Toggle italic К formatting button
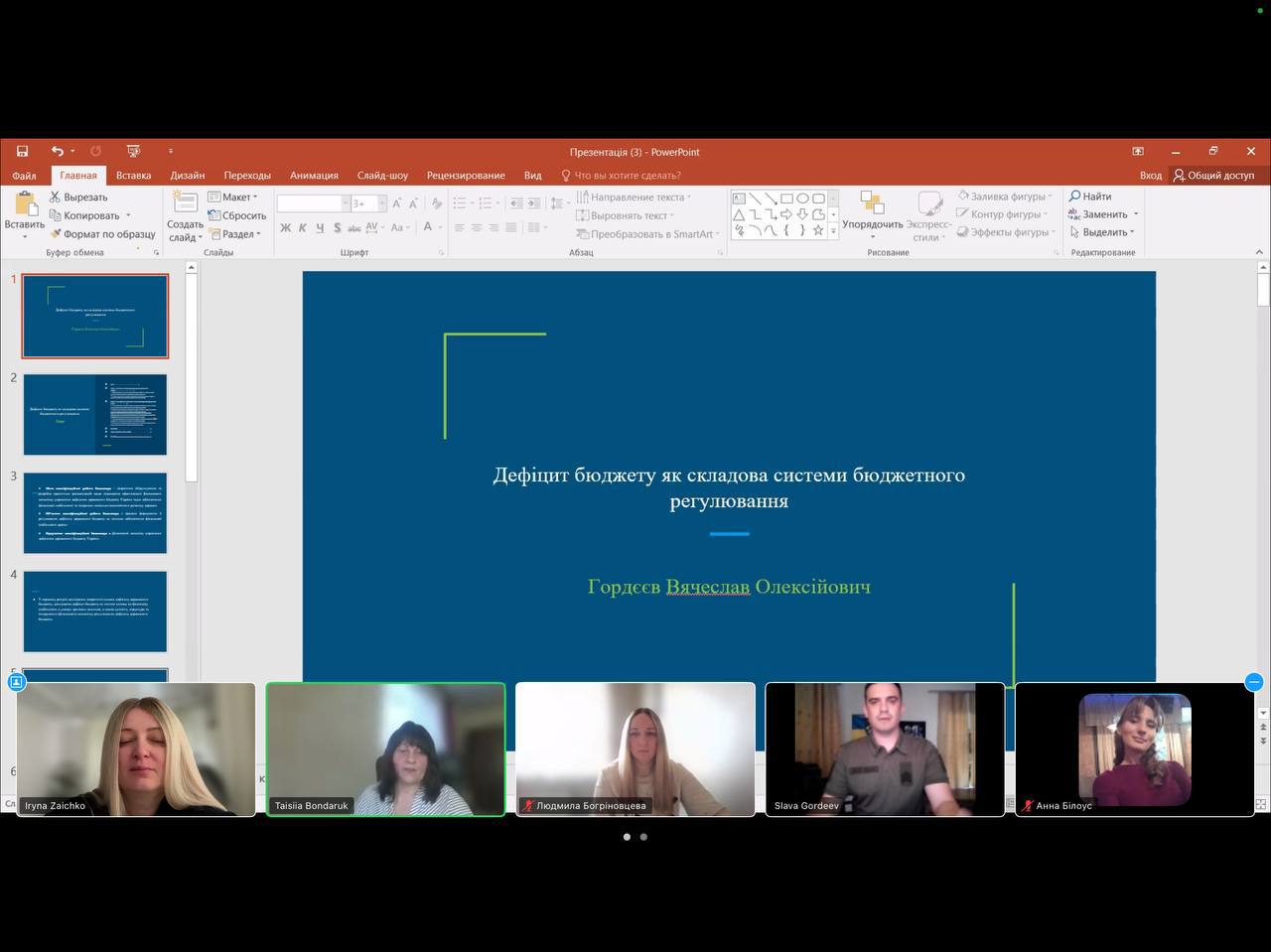This screenshot has width=1271, height=952. (x=303, y=228)
